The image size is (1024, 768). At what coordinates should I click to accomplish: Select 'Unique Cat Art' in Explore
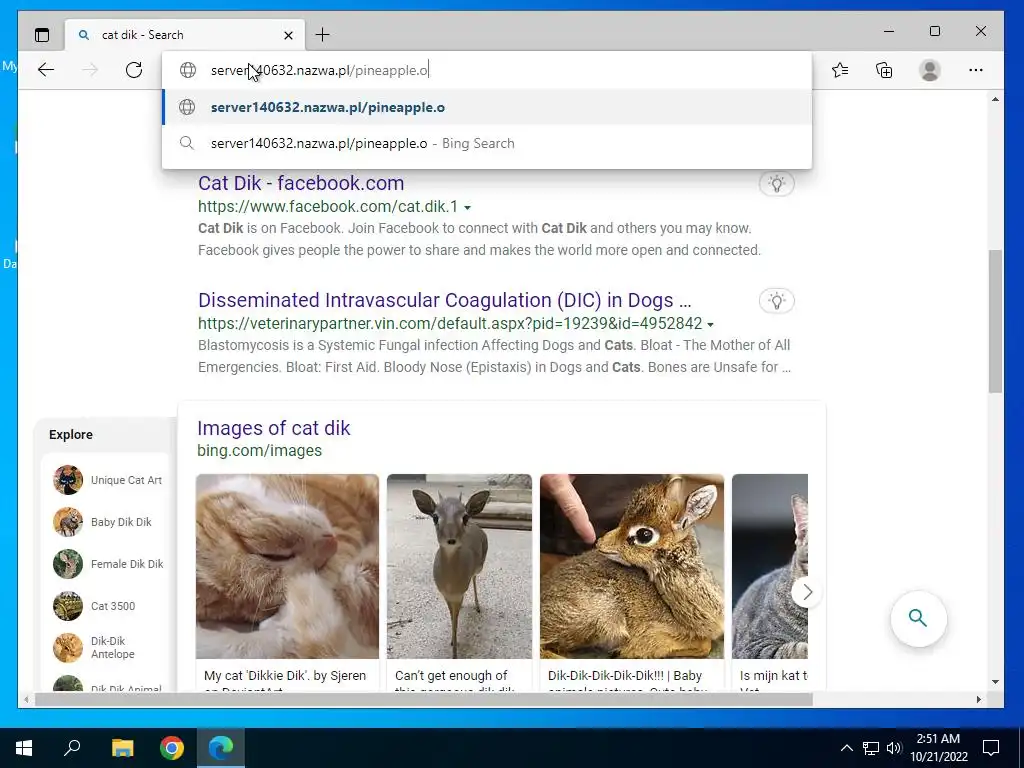[x=108, y=480]
